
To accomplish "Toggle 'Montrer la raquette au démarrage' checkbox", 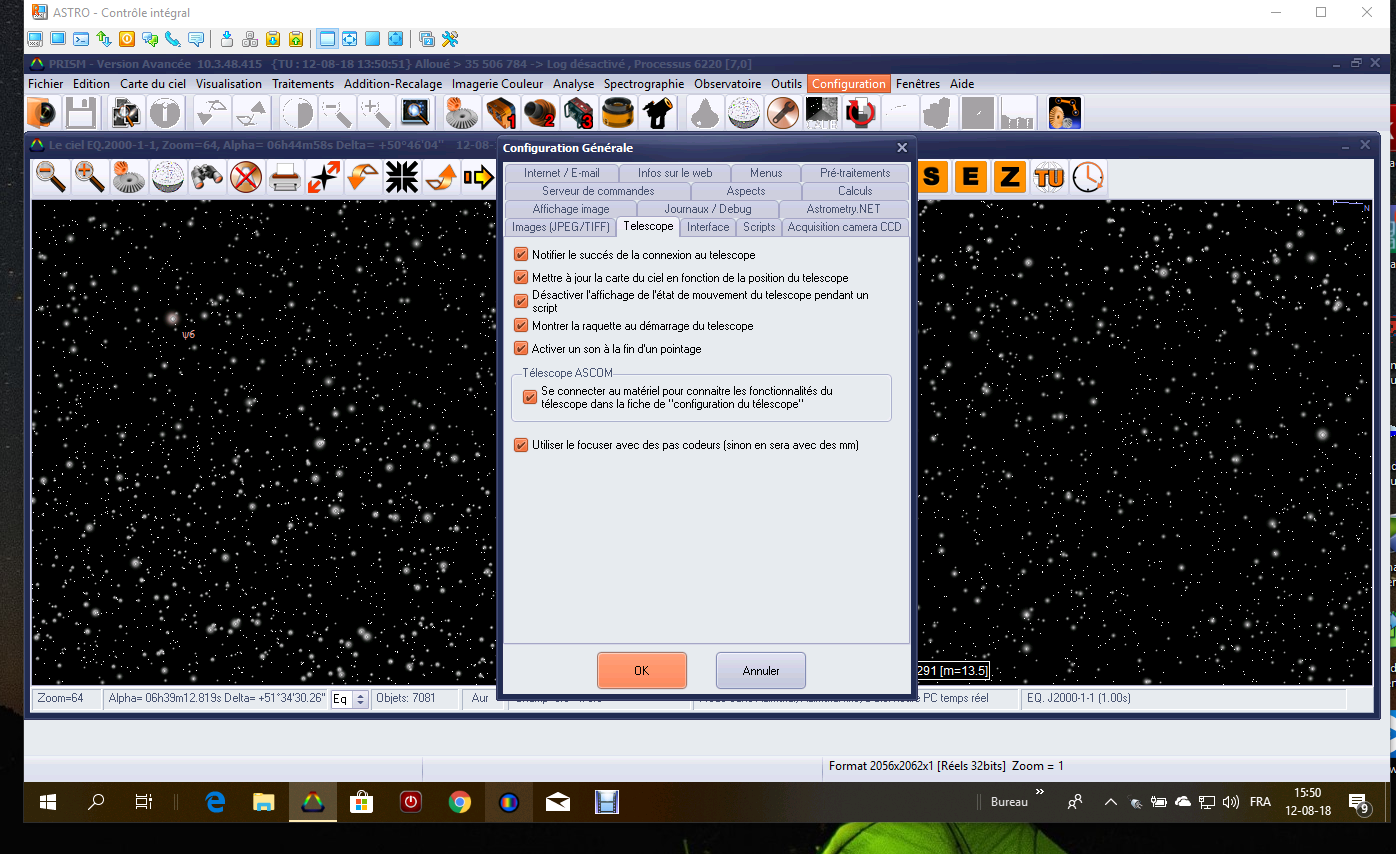I will point(521,326).
